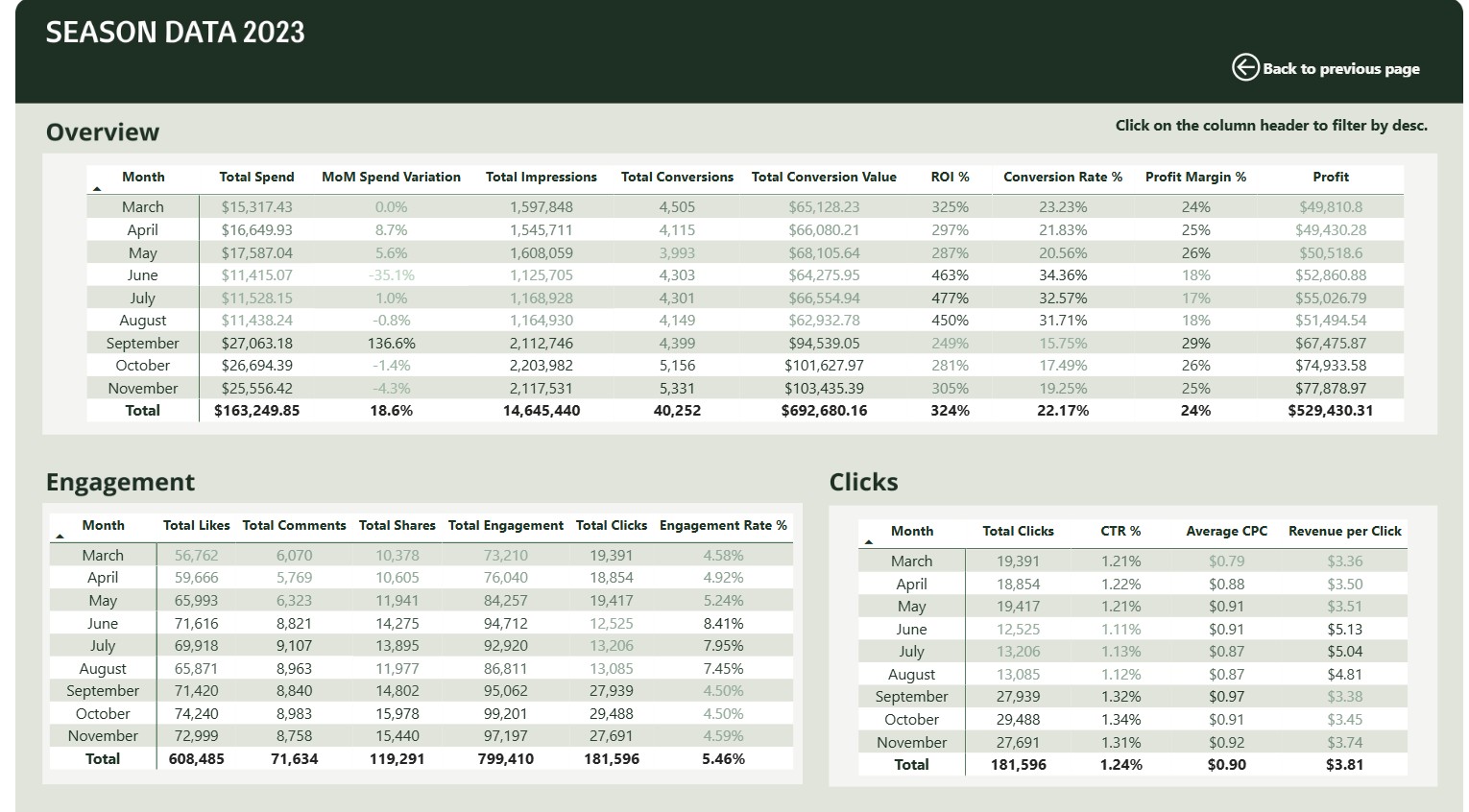Select the Profit Margin % column header
Screen dimensions: 1469x812
pos(1195,177)
